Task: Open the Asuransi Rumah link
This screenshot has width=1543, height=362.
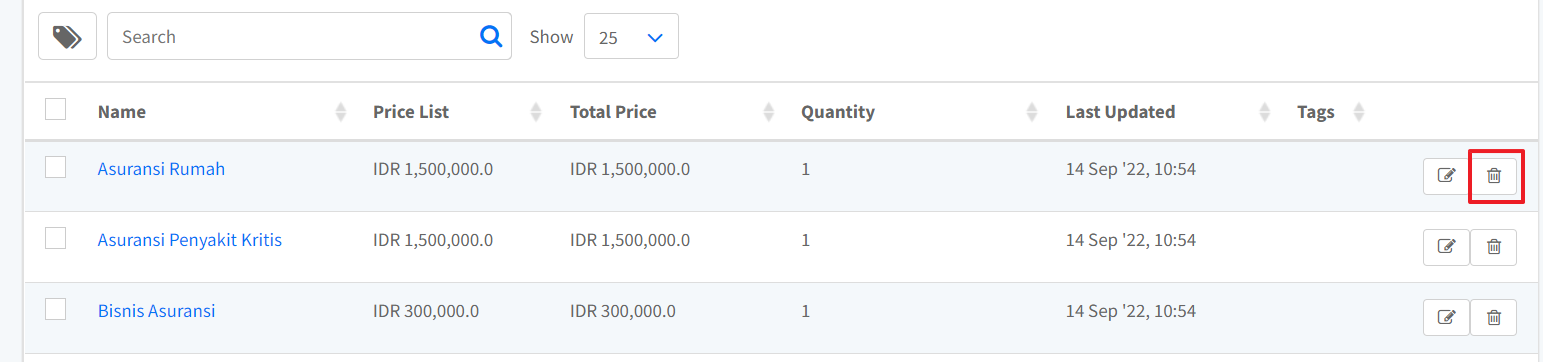Action: click(161, 169)
